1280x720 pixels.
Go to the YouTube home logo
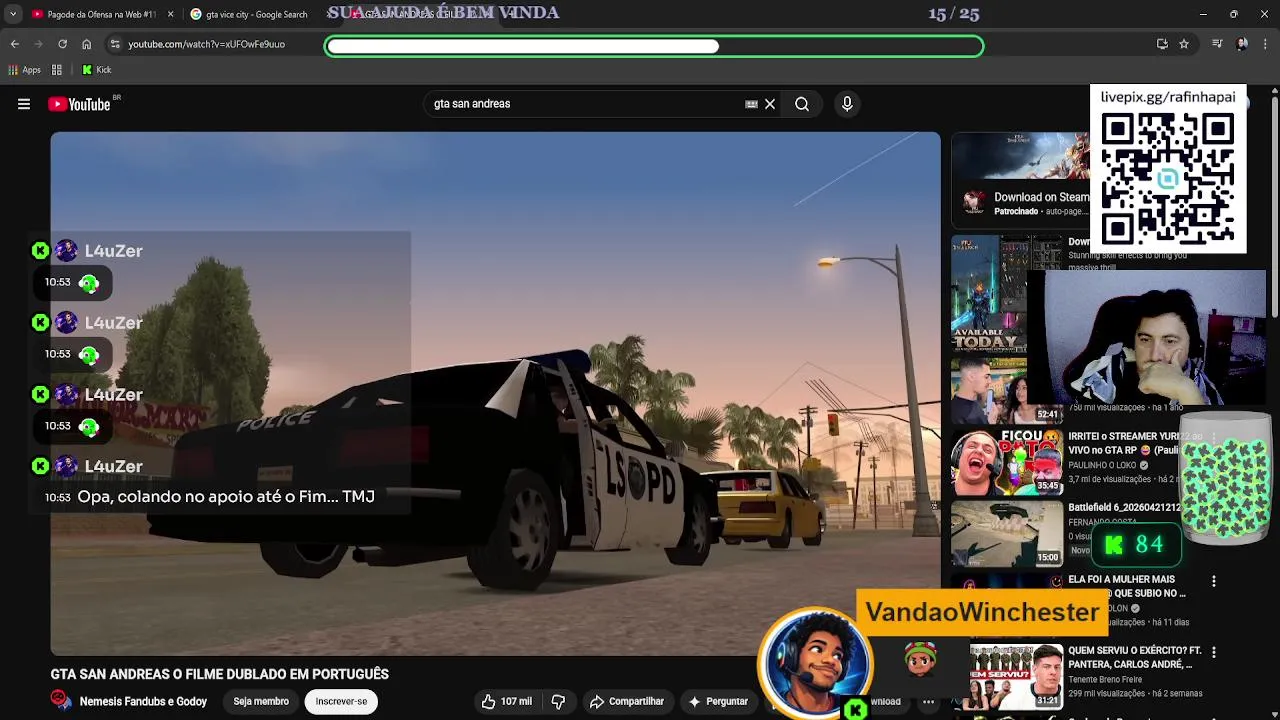click(x=79, y=104)
